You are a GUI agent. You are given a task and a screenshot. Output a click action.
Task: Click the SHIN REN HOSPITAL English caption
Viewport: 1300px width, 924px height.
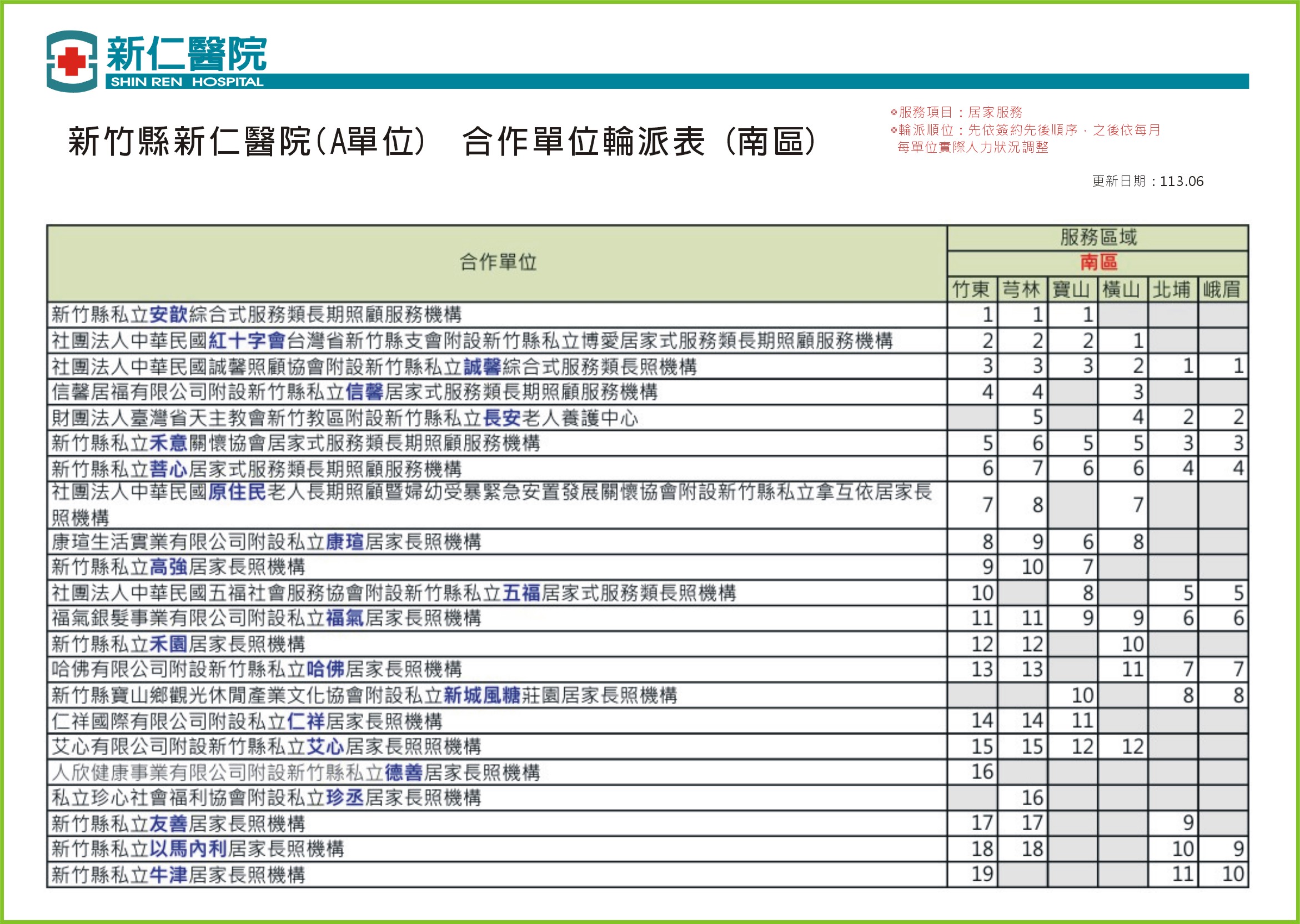187,82
